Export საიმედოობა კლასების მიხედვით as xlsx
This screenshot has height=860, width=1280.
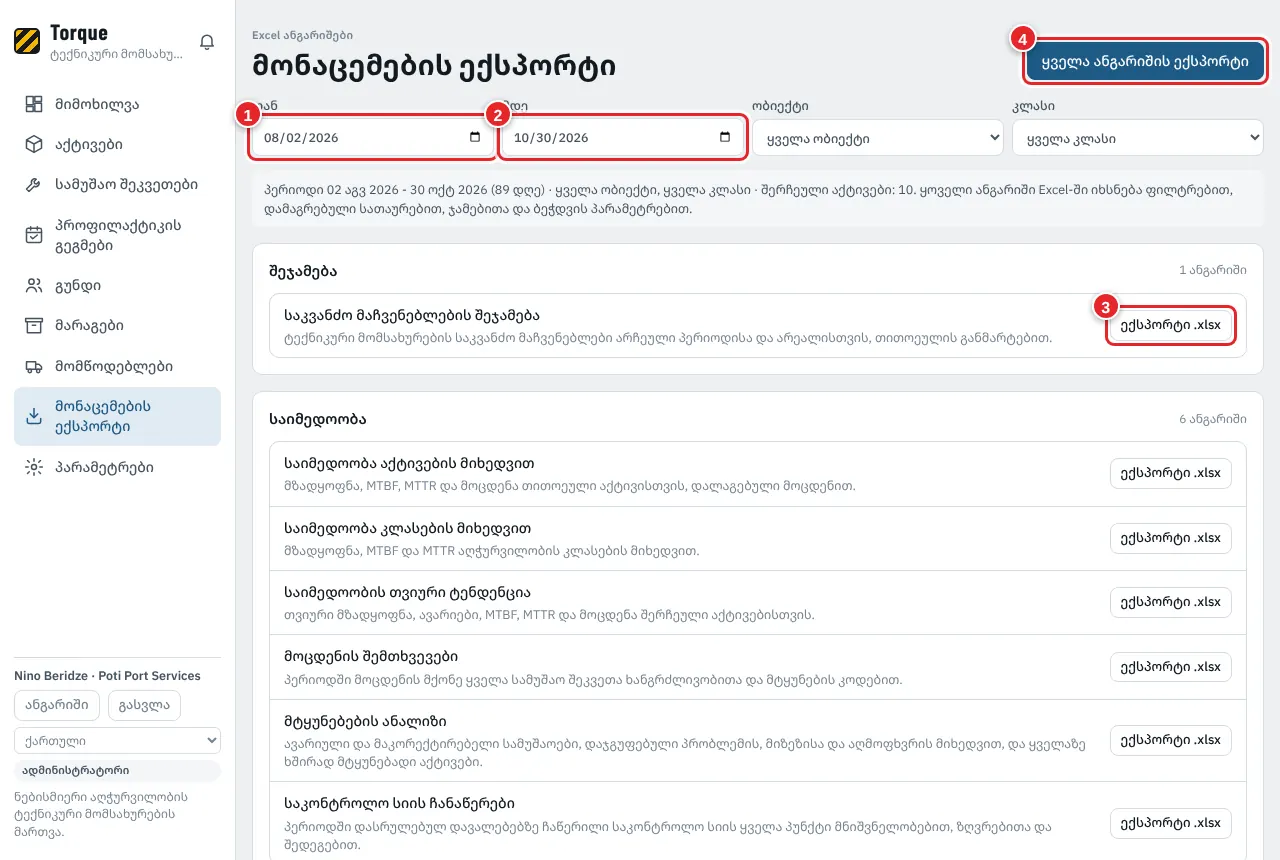click(x=1171, y=538)
